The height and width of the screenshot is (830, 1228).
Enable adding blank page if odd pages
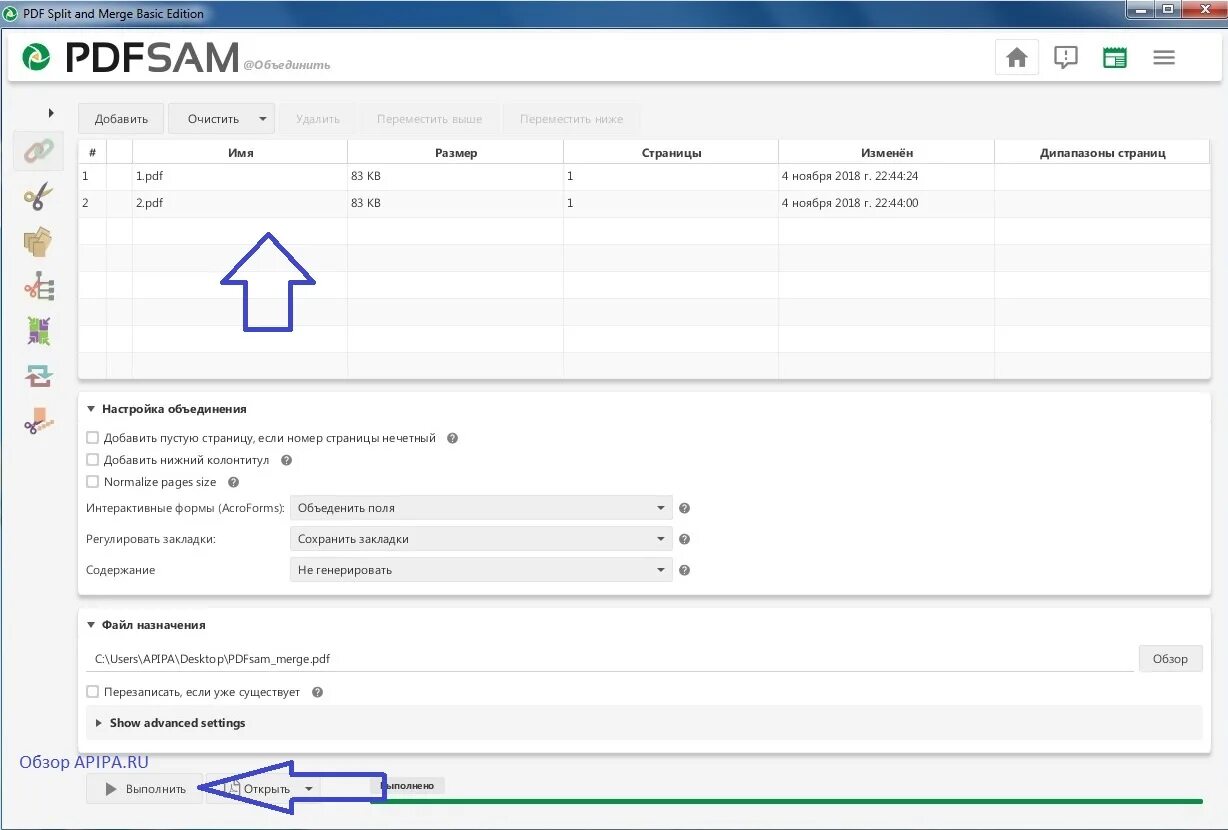(x=93, y=438)
